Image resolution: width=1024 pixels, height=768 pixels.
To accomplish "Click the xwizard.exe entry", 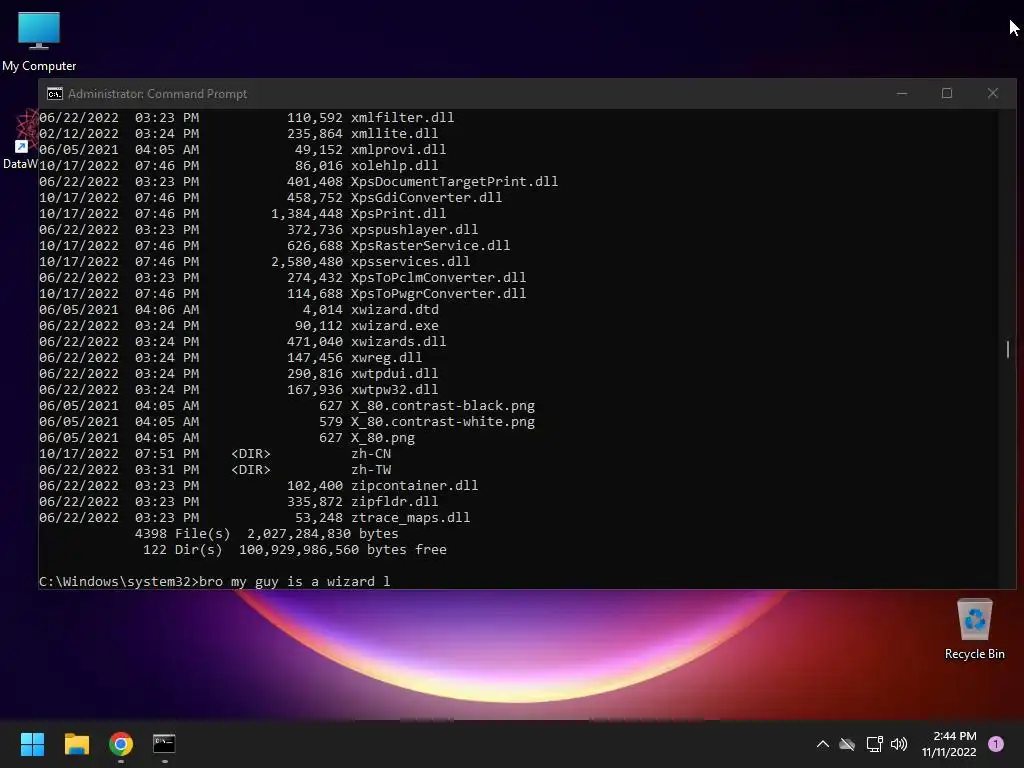I will 394,325.
